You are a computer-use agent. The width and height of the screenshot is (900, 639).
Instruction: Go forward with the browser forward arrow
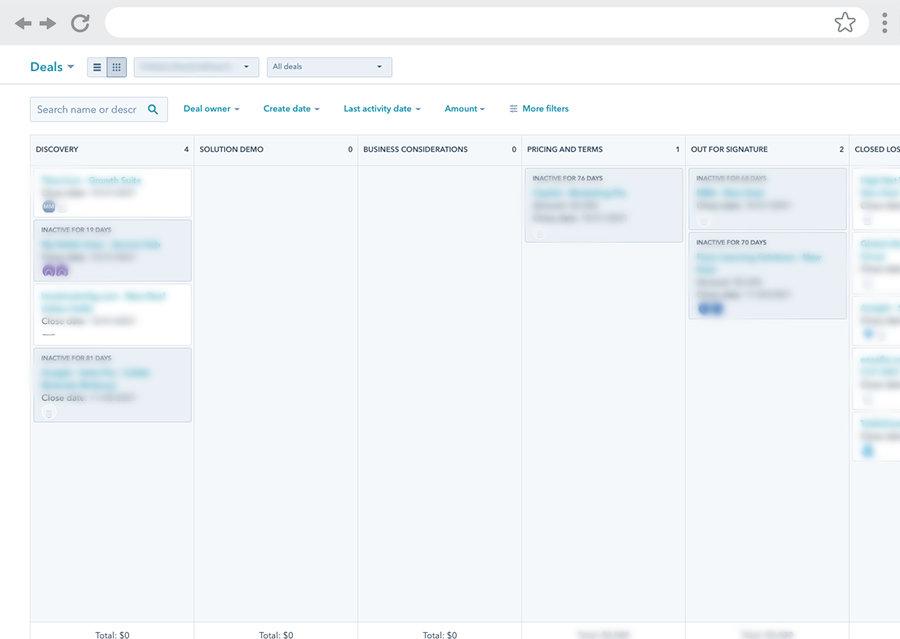coord(48,23)
